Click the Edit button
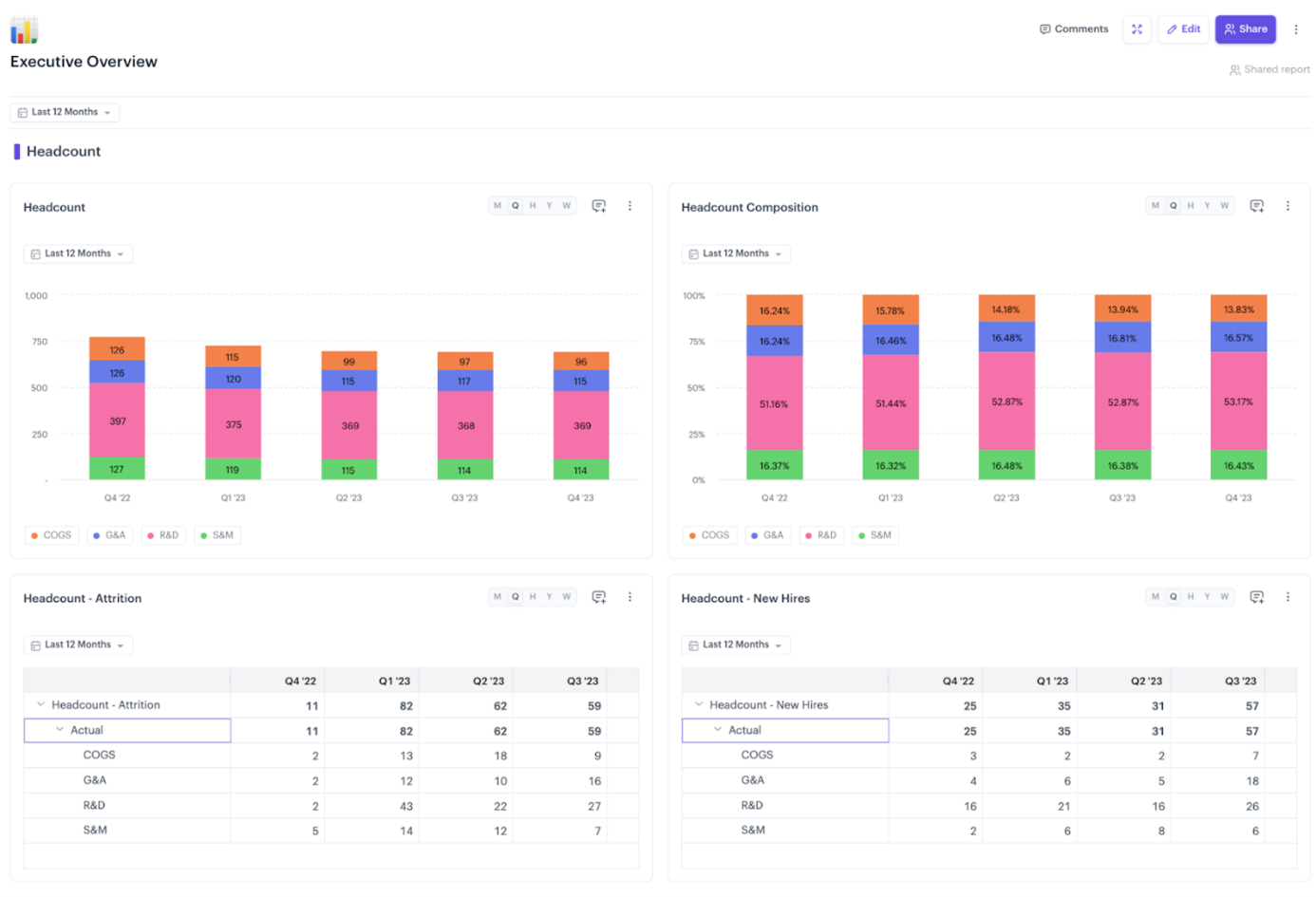The height and width of the screenshot is (897, 1316). tap(1183, 28)
